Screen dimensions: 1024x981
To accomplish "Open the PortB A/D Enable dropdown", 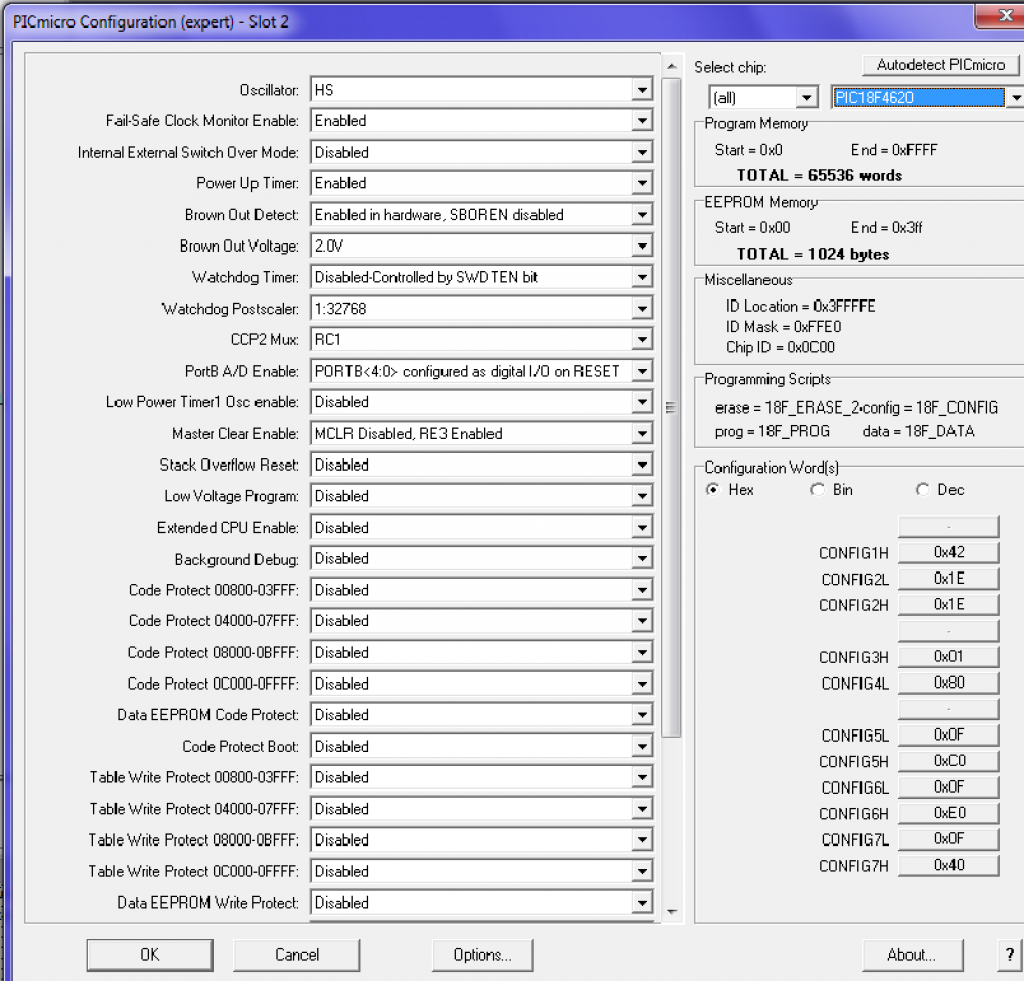I will pos(481,371).
